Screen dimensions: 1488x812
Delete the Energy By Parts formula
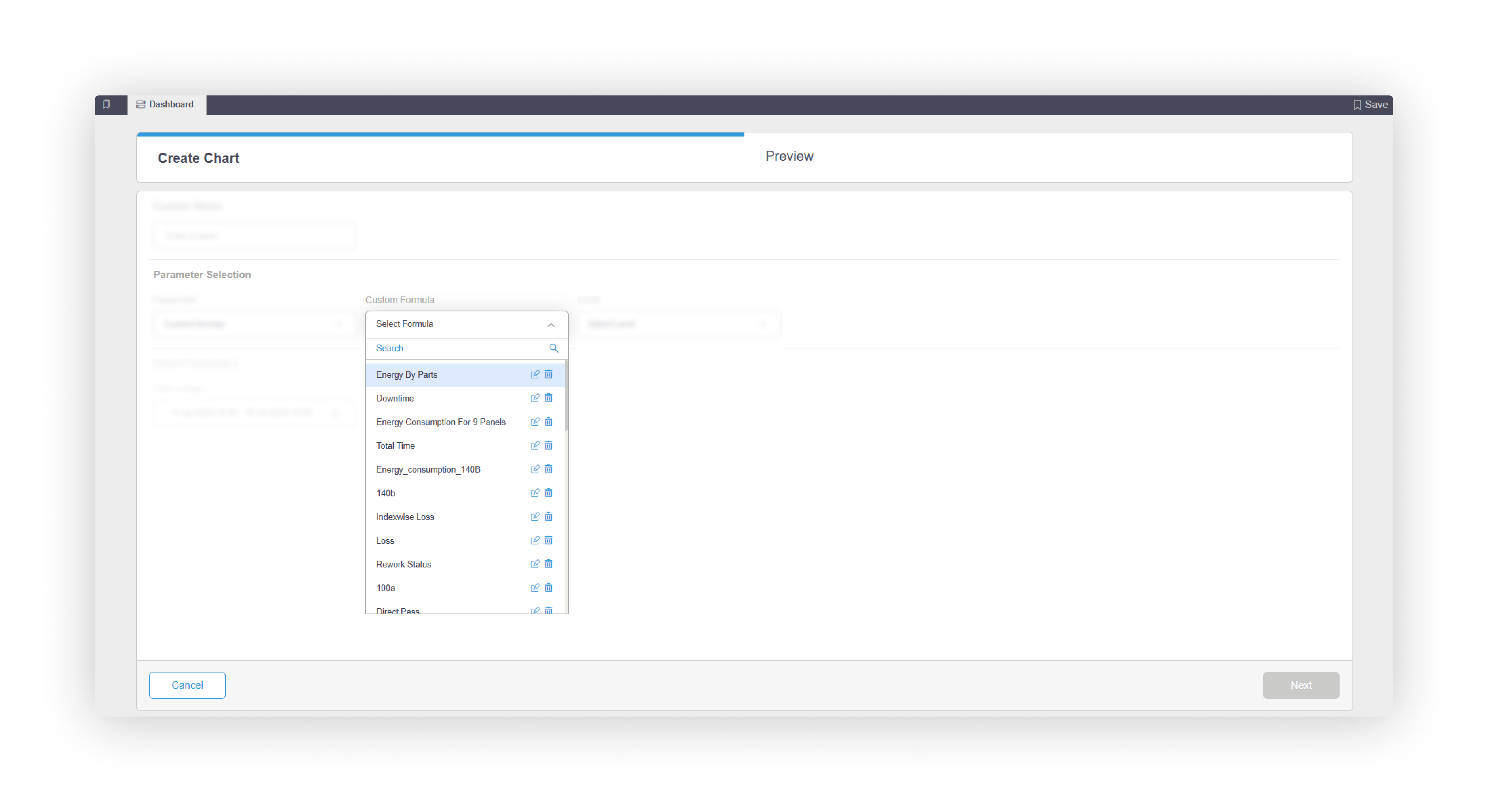pyautogui.click(x=548, y=374)
